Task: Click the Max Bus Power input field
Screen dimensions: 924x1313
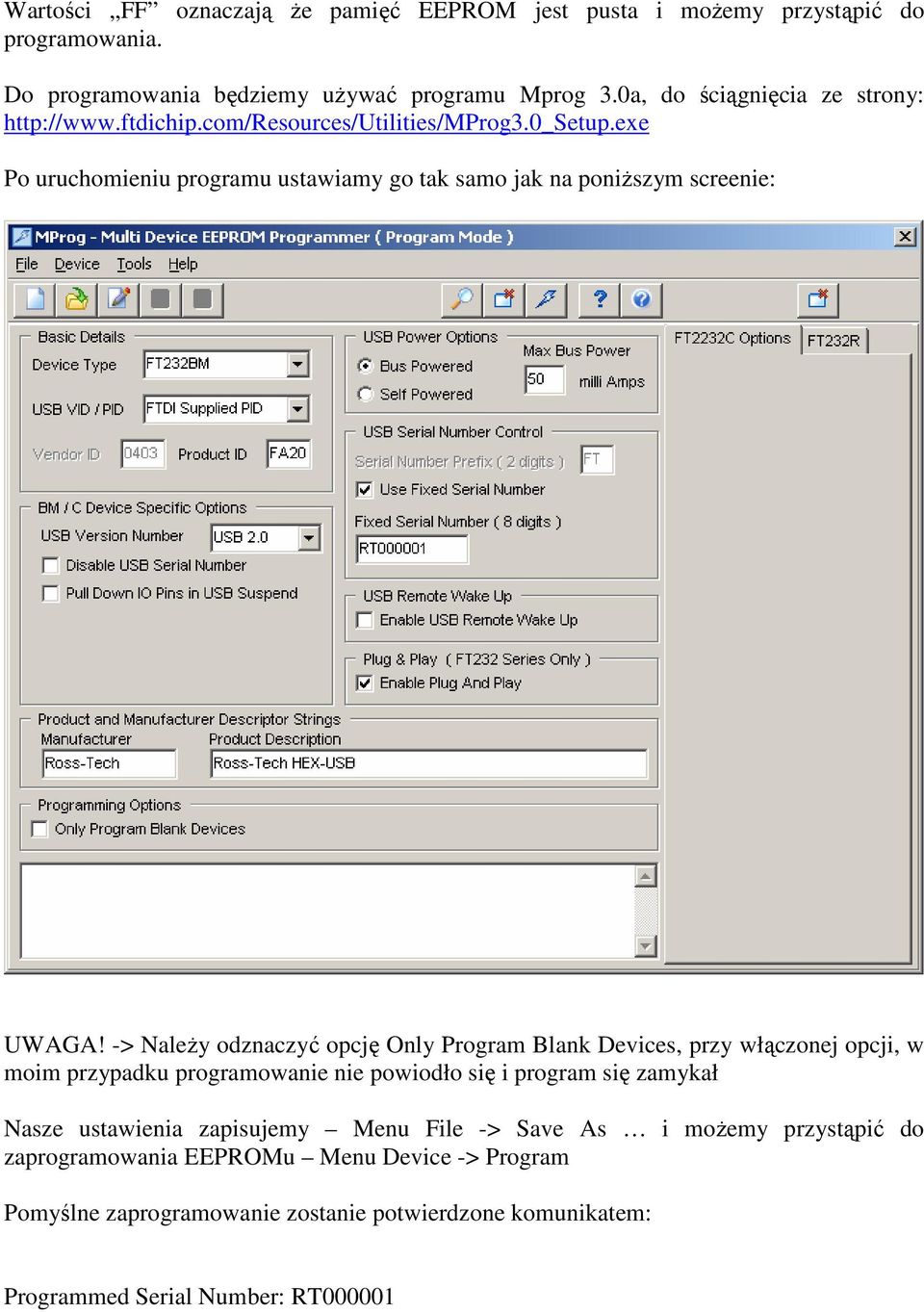Action: pyautogui.click(x=544, y=379)
